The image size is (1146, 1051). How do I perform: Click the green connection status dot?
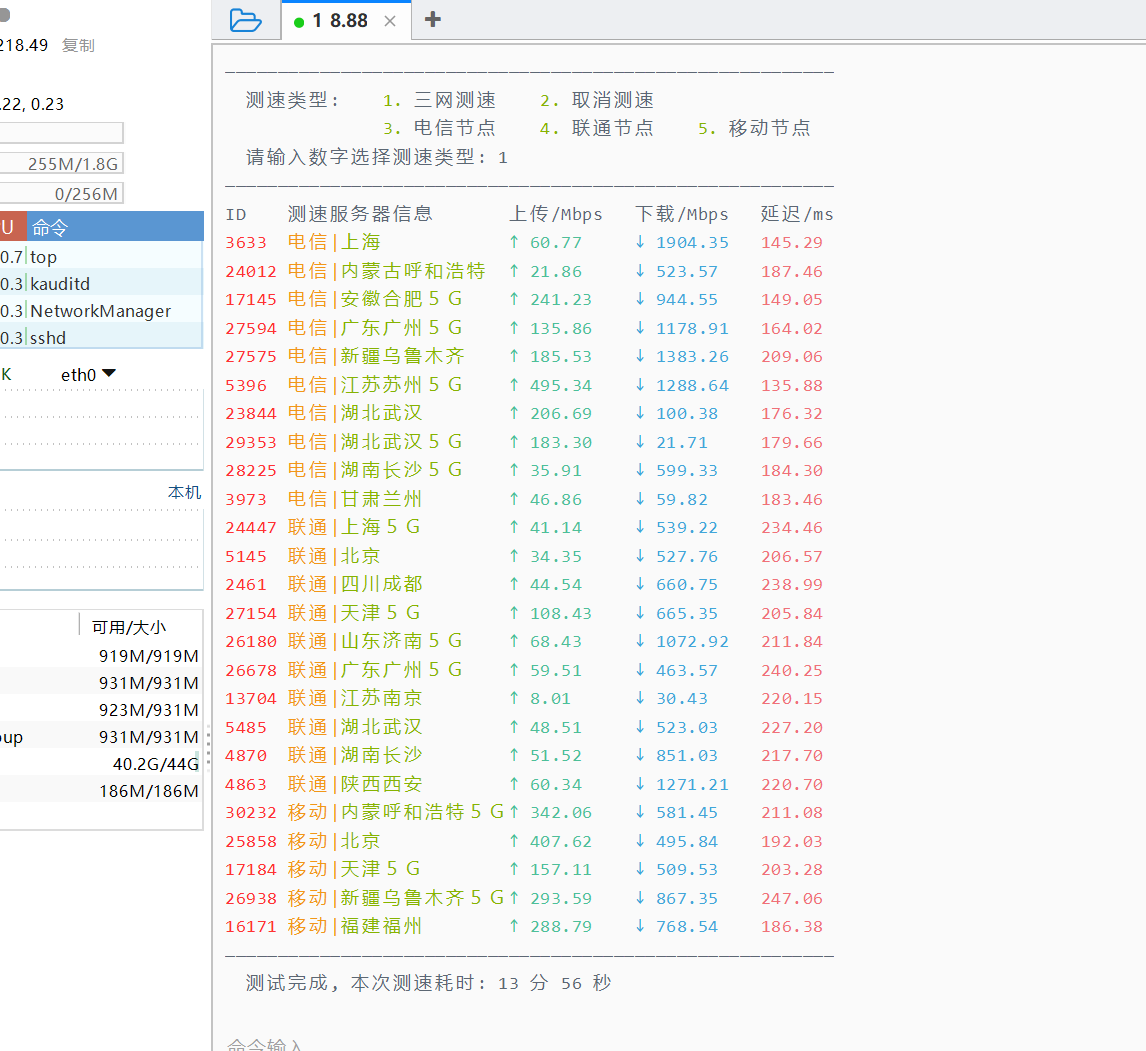[x=298, y=22]
